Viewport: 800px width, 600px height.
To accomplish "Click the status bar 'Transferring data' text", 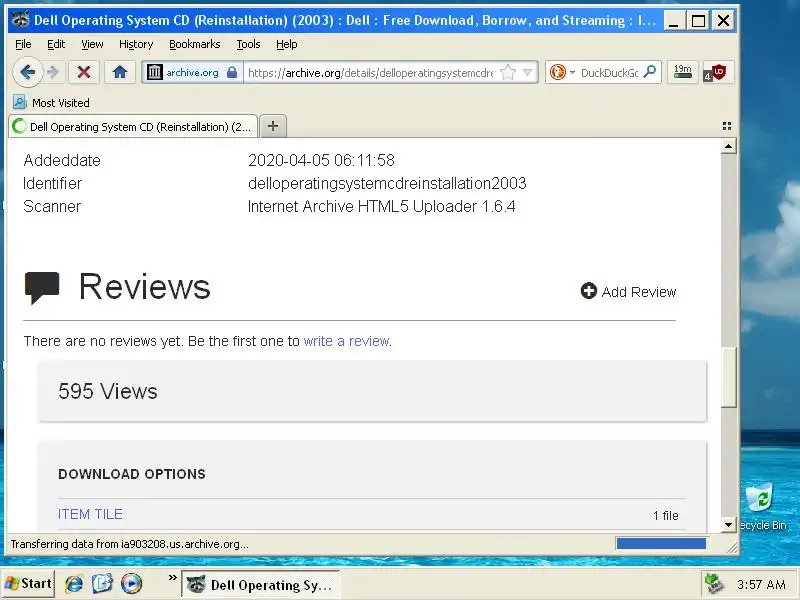I will point(130,544).
